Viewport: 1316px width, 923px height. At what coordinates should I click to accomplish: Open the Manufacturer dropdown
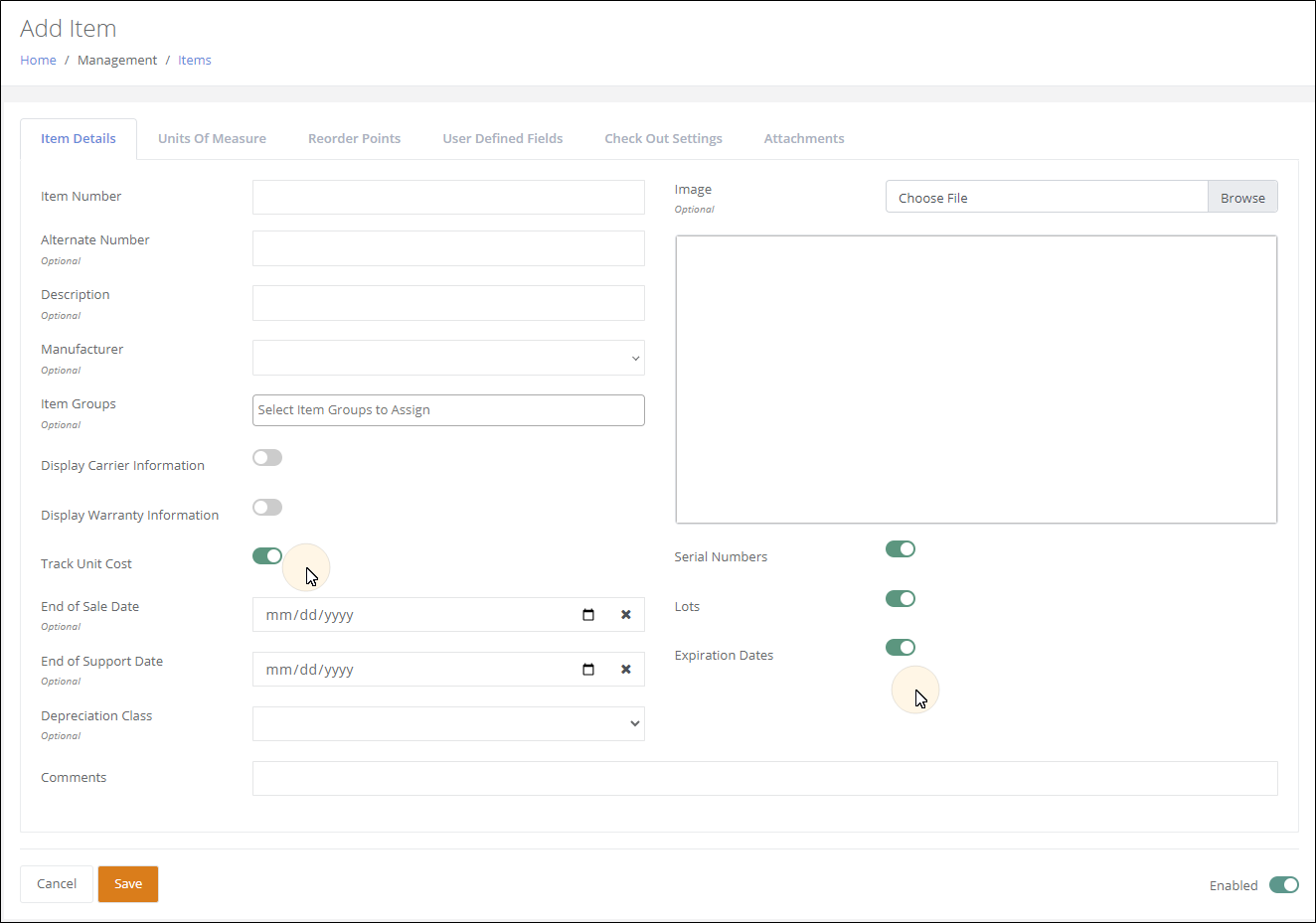[448, 358]
